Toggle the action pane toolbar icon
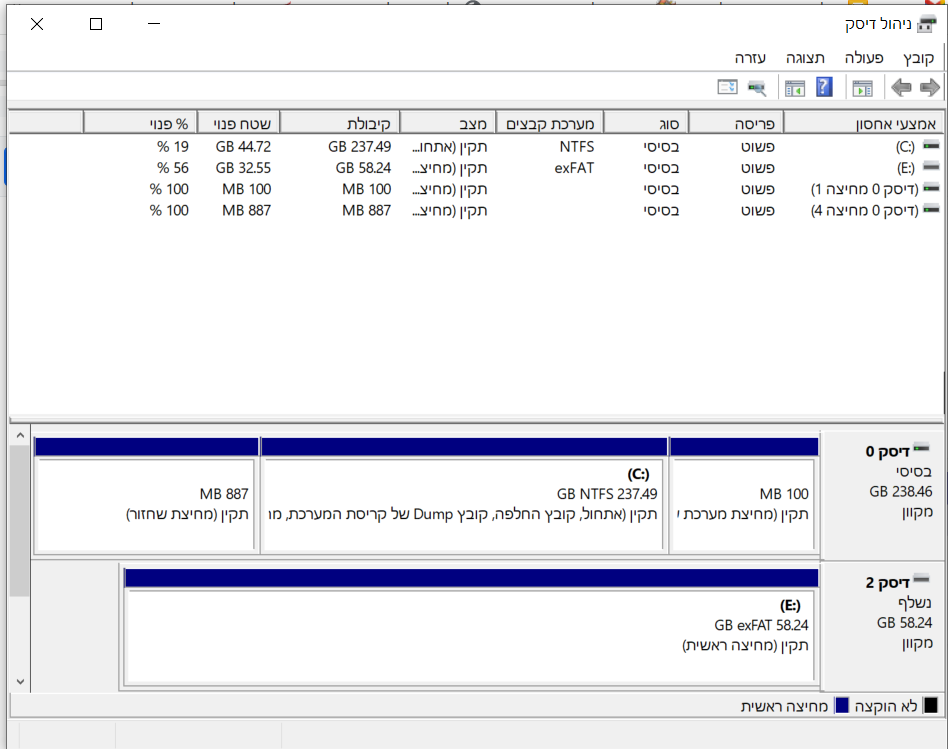This screenshot has height=749, width=948. [x=795, y=88]
